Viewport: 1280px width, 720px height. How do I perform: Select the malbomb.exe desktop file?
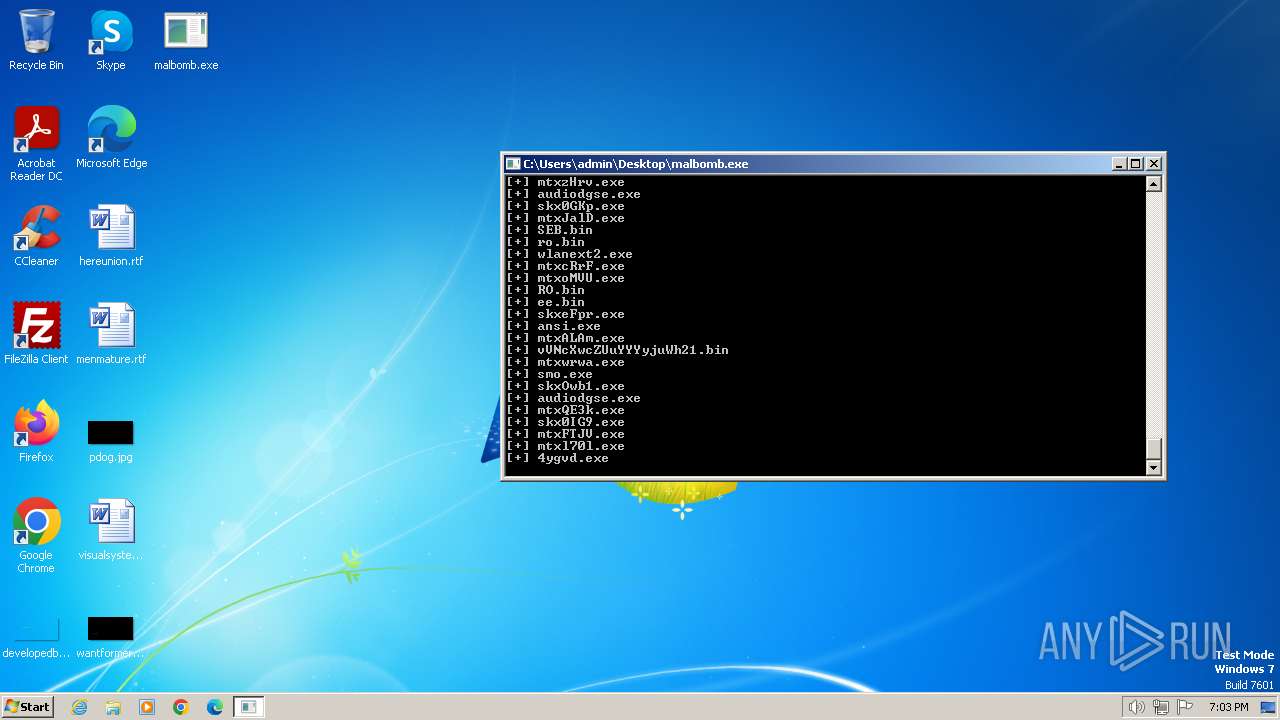click(186, 40)
